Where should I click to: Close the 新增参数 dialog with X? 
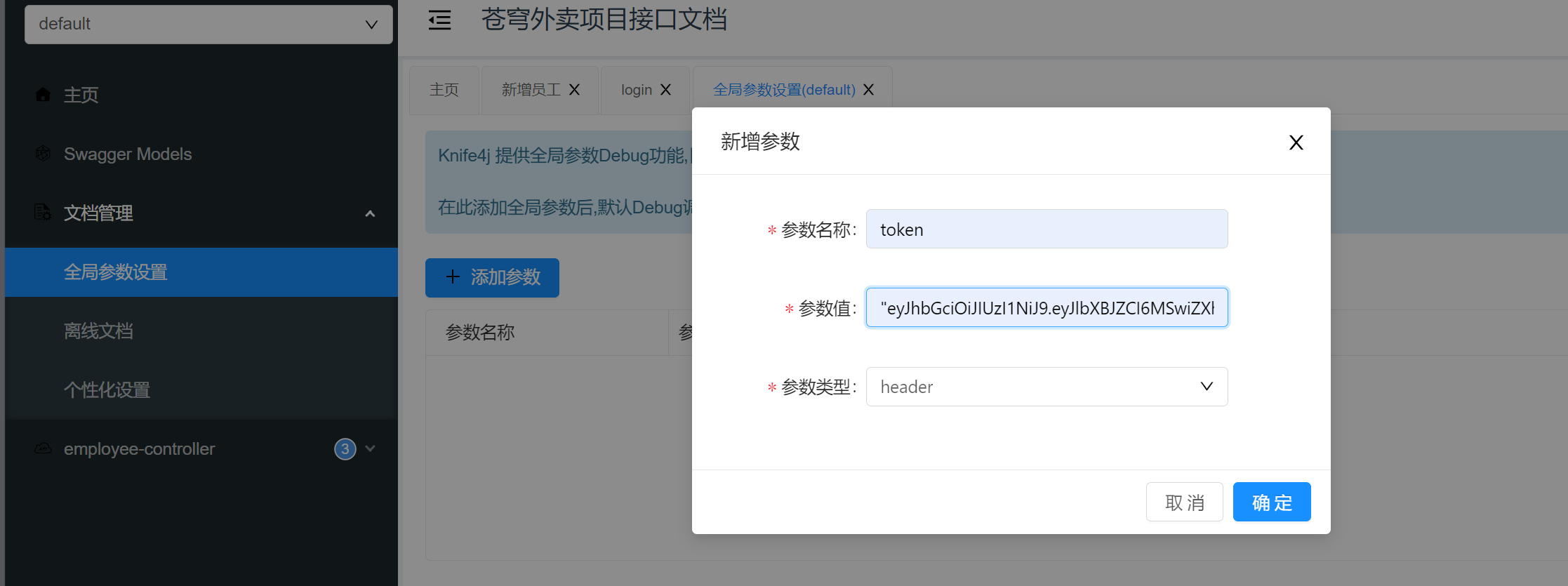(1296, 142)
